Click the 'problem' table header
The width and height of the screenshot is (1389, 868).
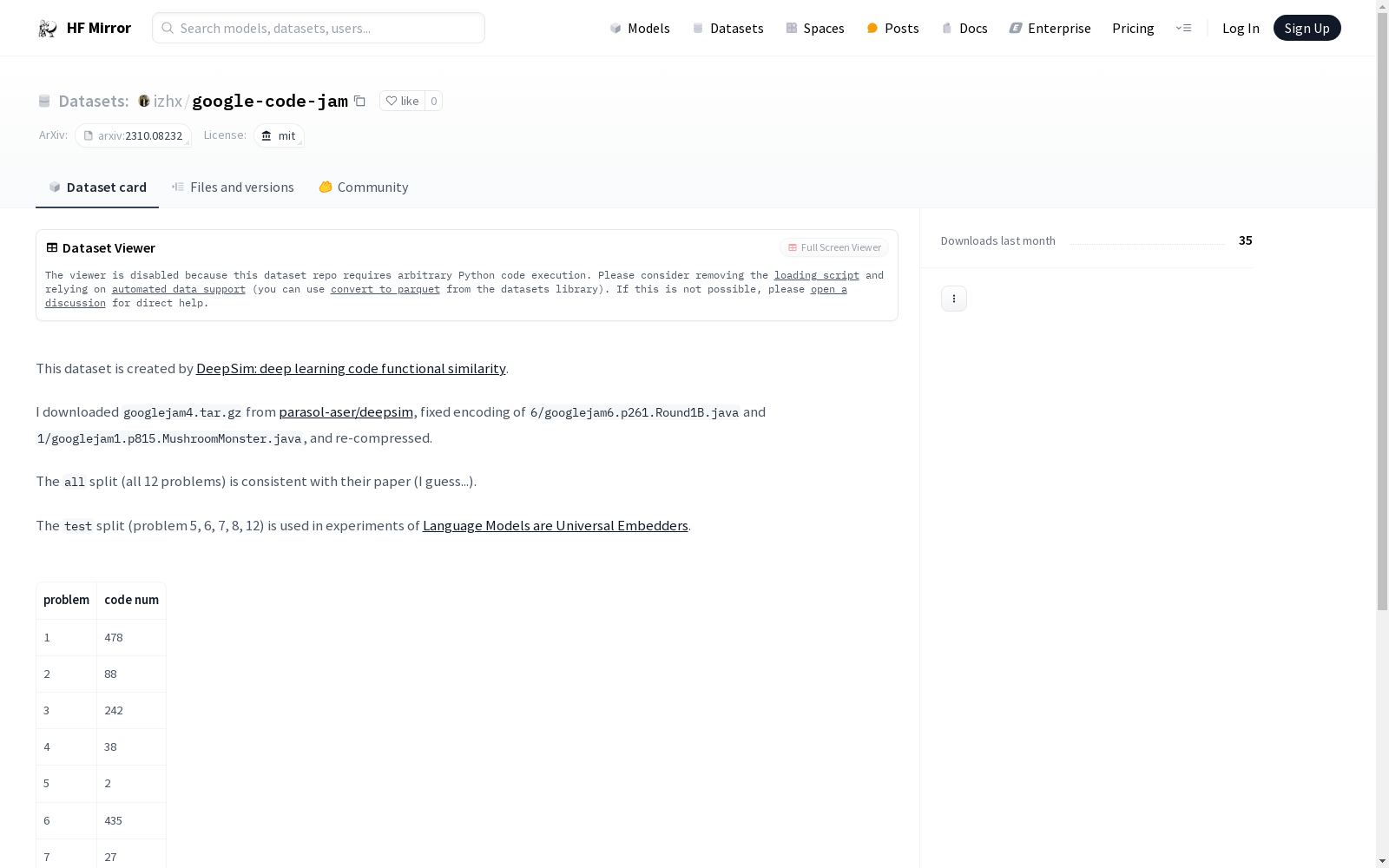click(x=66, y=600)
